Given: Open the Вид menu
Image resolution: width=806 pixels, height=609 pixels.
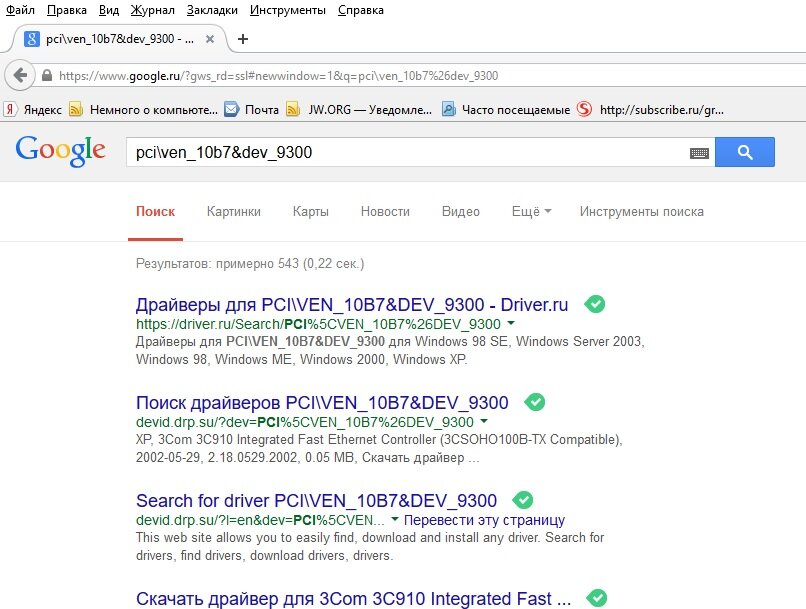Looking at the screenshot, I should click(x=108, y=10).
